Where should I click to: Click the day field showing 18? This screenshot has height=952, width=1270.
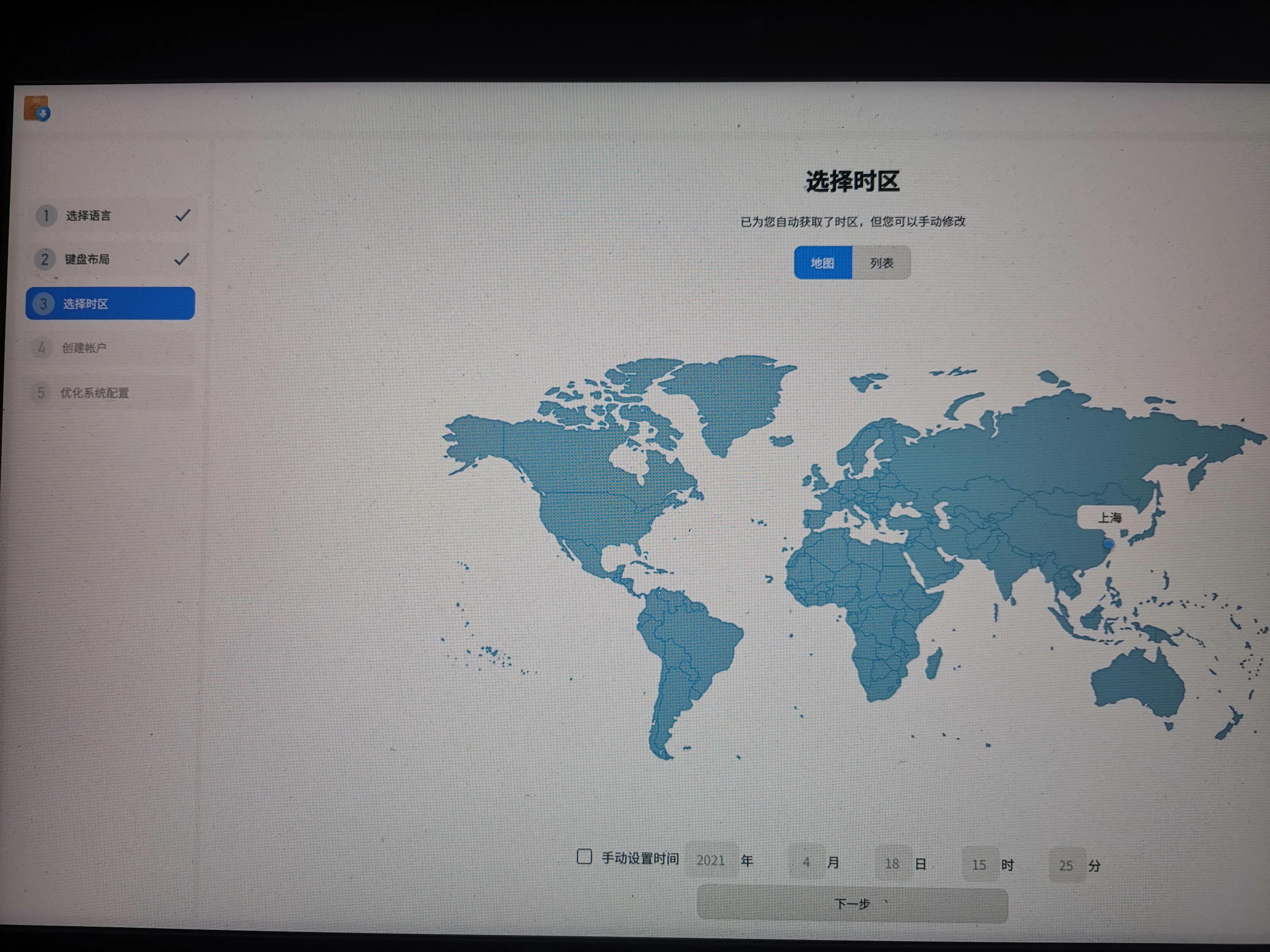(x=892, y=864)
